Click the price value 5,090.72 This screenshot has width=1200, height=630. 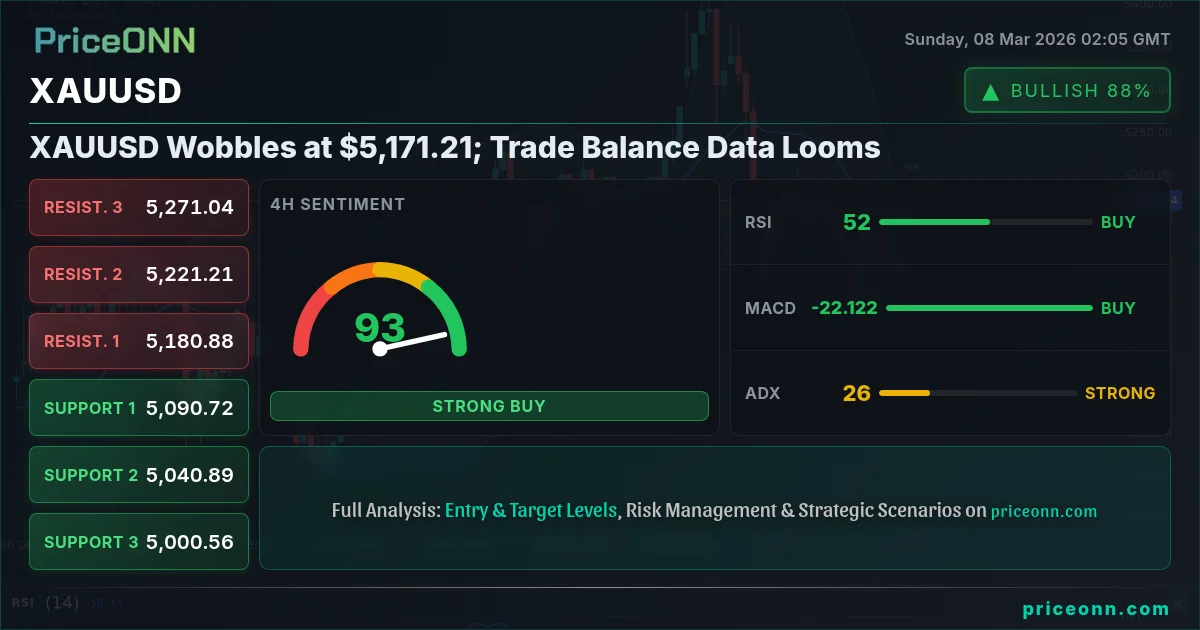coord(190,408)
